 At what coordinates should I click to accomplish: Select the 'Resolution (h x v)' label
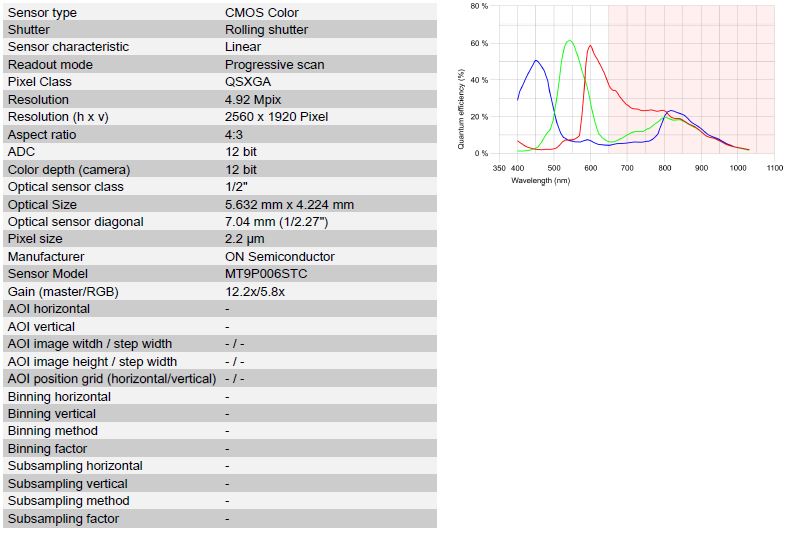point(58,117)
